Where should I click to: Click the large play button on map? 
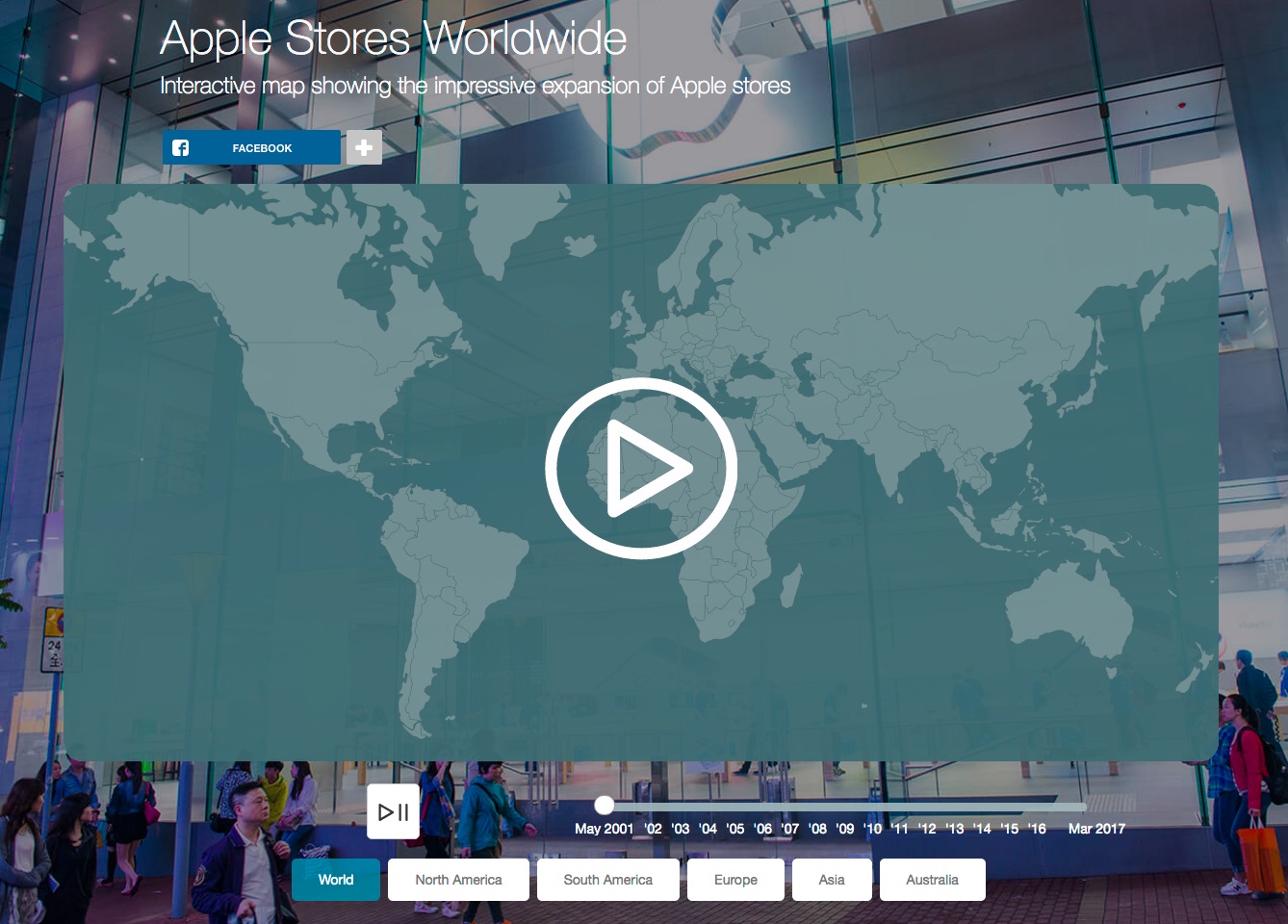click(641, 468)
